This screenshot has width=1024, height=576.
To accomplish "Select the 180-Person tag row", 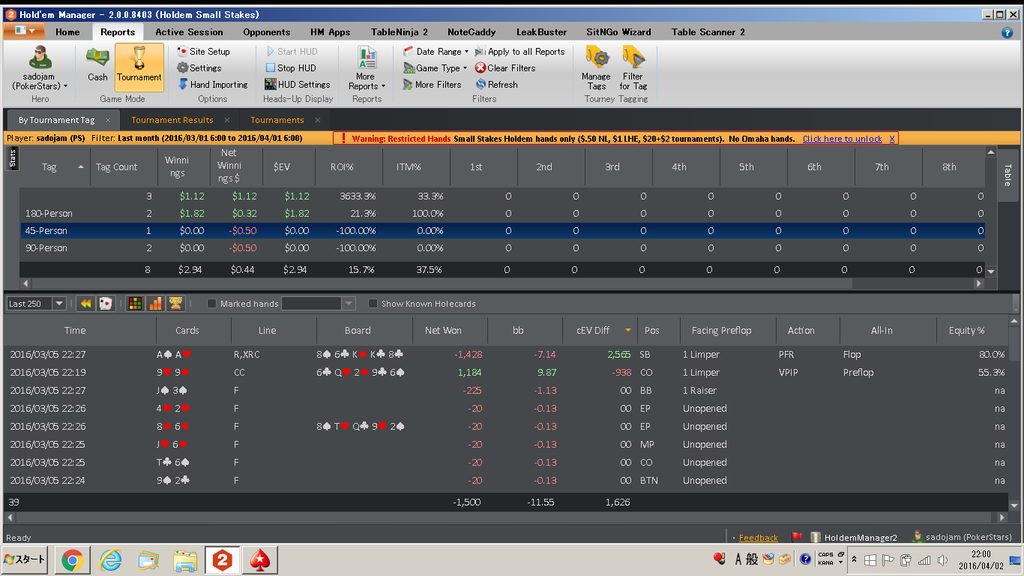I will pos(502,214).
